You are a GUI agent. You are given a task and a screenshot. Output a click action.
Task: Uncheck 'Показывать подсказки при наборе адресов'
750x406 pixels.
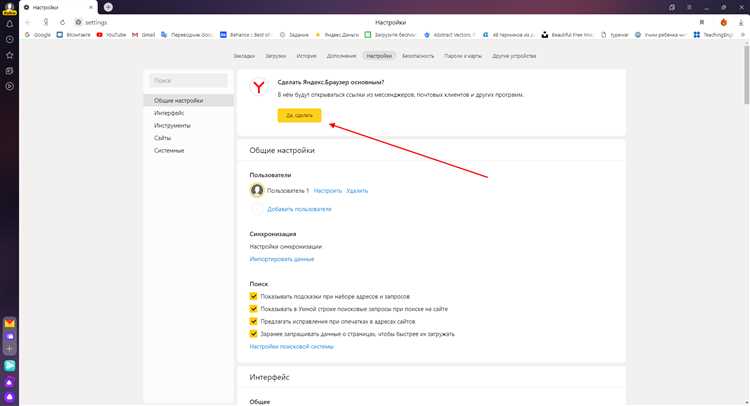pyautogui.click(x=254, y=297)
